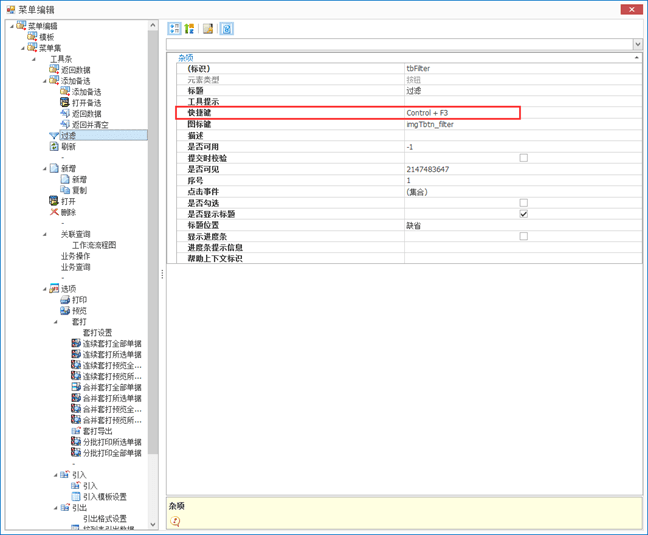Click the categorized view toolbar icon
The height and width of the screenshot is (535, 648).
(175, 29)
